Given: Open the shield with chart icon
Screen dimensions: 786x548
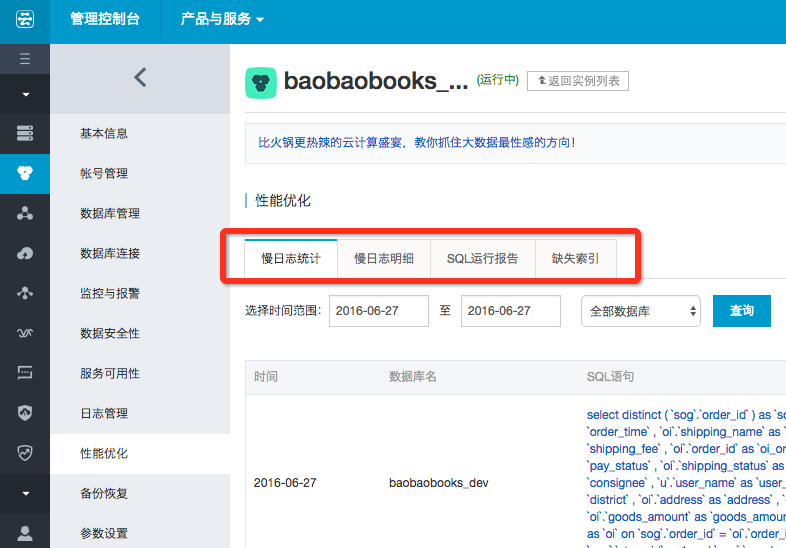Looking at the screenshot, I should [25, 453].
